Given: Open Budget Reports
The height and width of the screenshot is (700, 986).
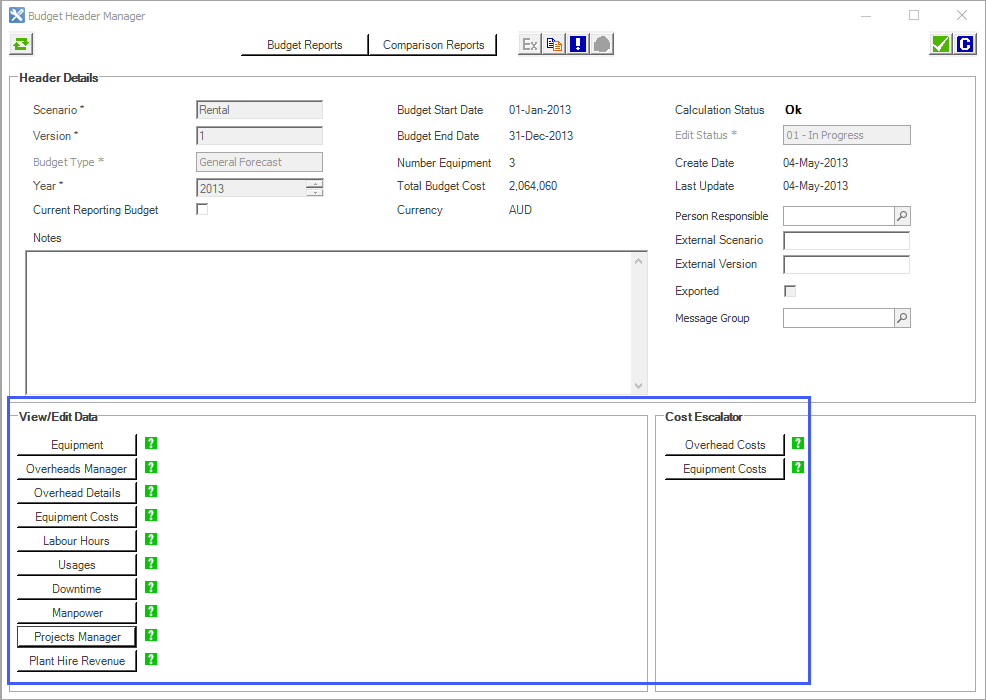Looking at the screenshot, I should pyautogui.click(x=304, y=45).
